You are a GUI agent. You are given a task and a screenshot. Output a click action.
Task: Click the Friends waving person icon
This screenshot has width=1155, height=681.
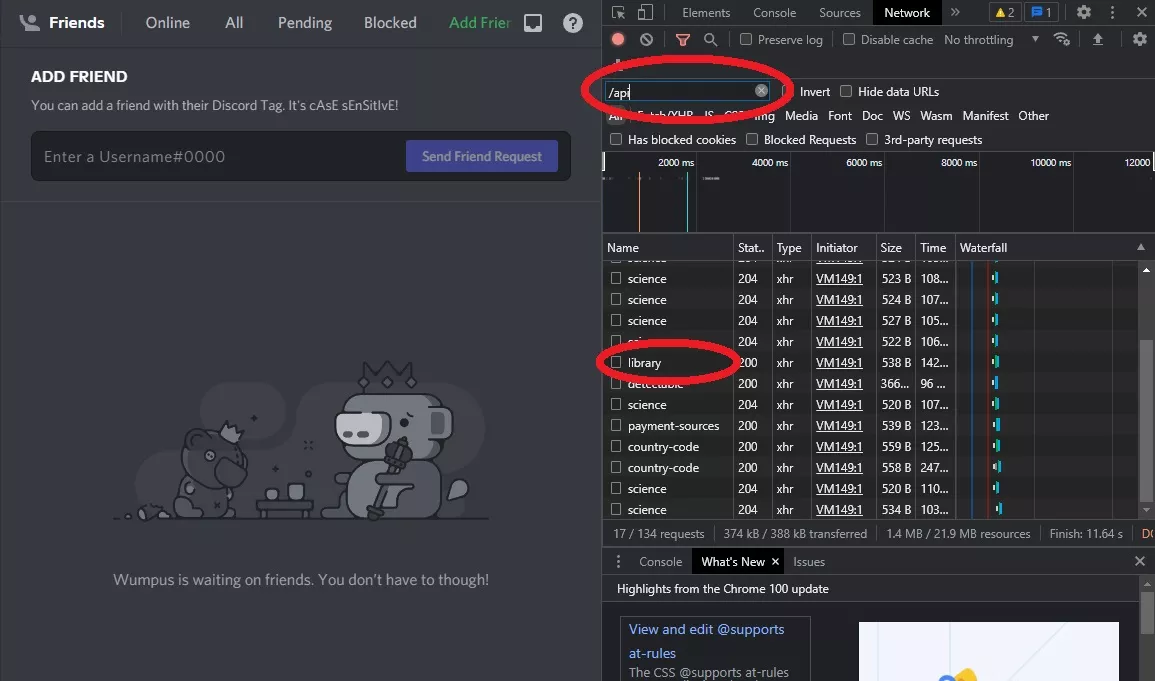29,23
